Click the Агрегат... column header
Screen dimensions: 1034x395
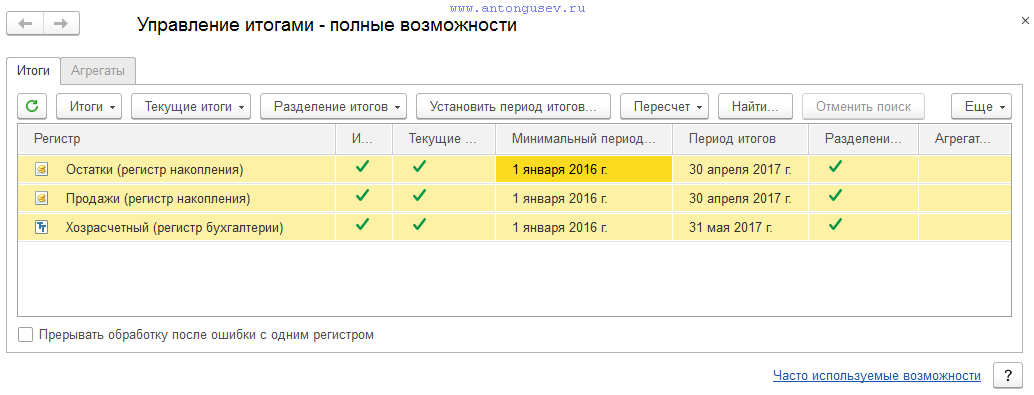(964, 139)
